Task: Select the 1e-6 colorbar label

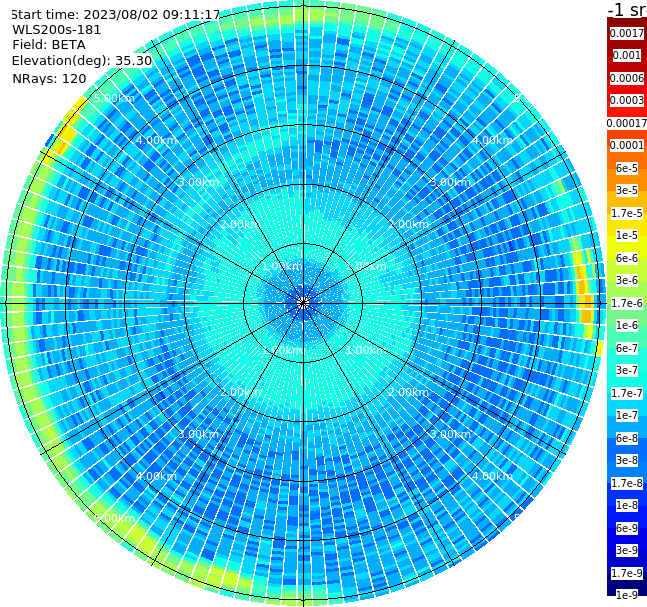Action: point(627,325)
